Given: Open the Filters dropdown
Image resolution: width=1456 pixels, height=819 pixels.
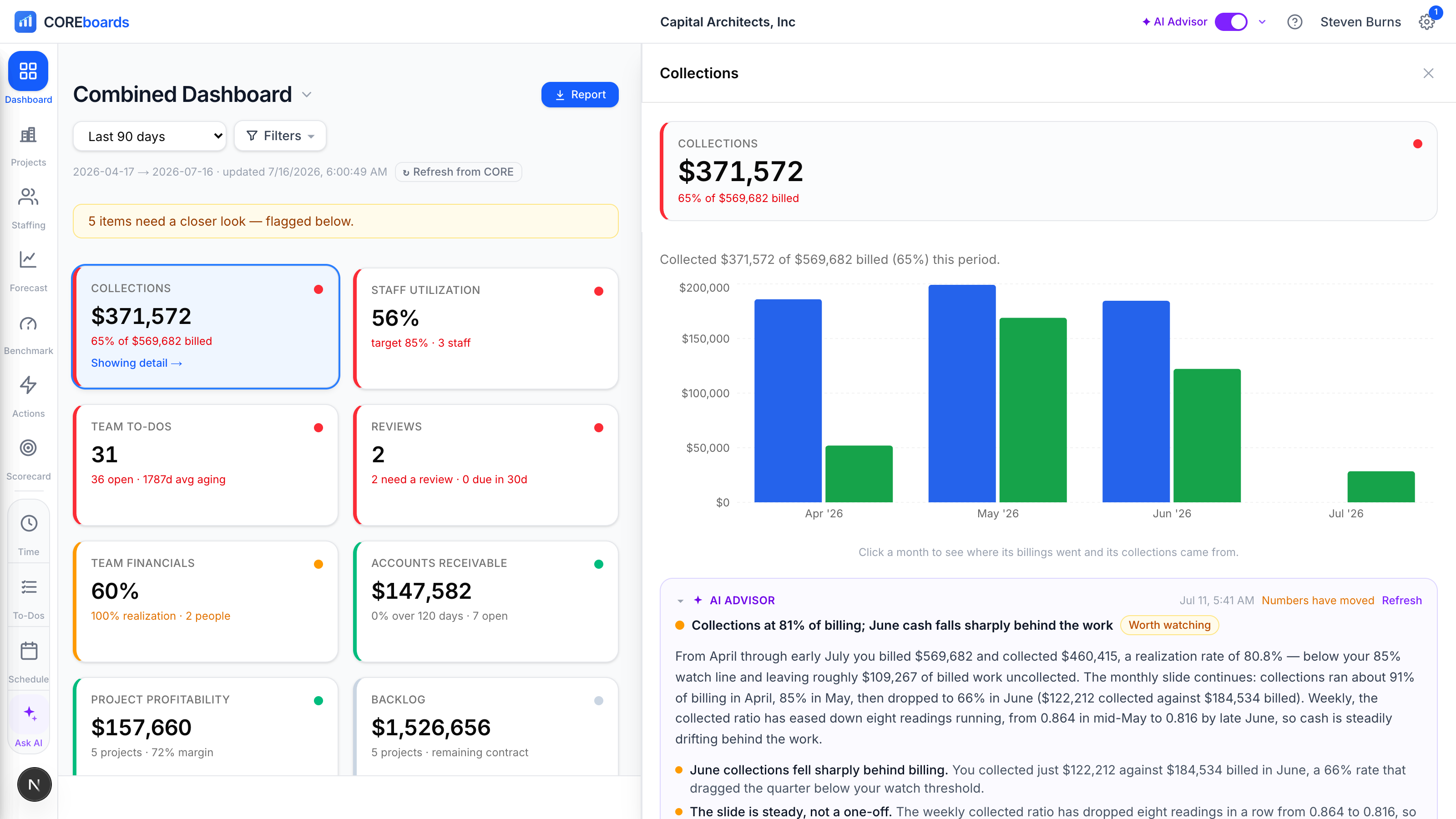Looking at the screenshot, I should point(280,136).
